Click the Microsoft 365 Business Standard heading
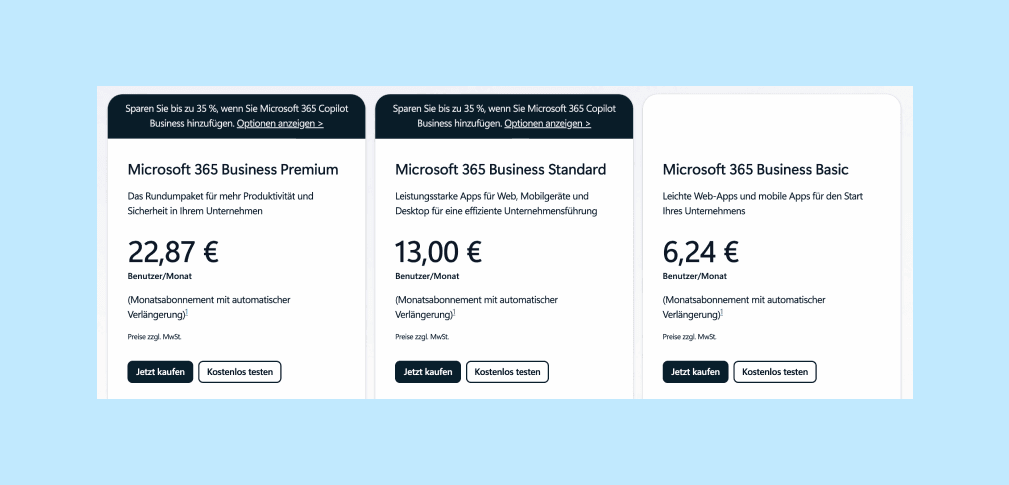This screenshot has width=1009, height=485. (x=501, y=170)
